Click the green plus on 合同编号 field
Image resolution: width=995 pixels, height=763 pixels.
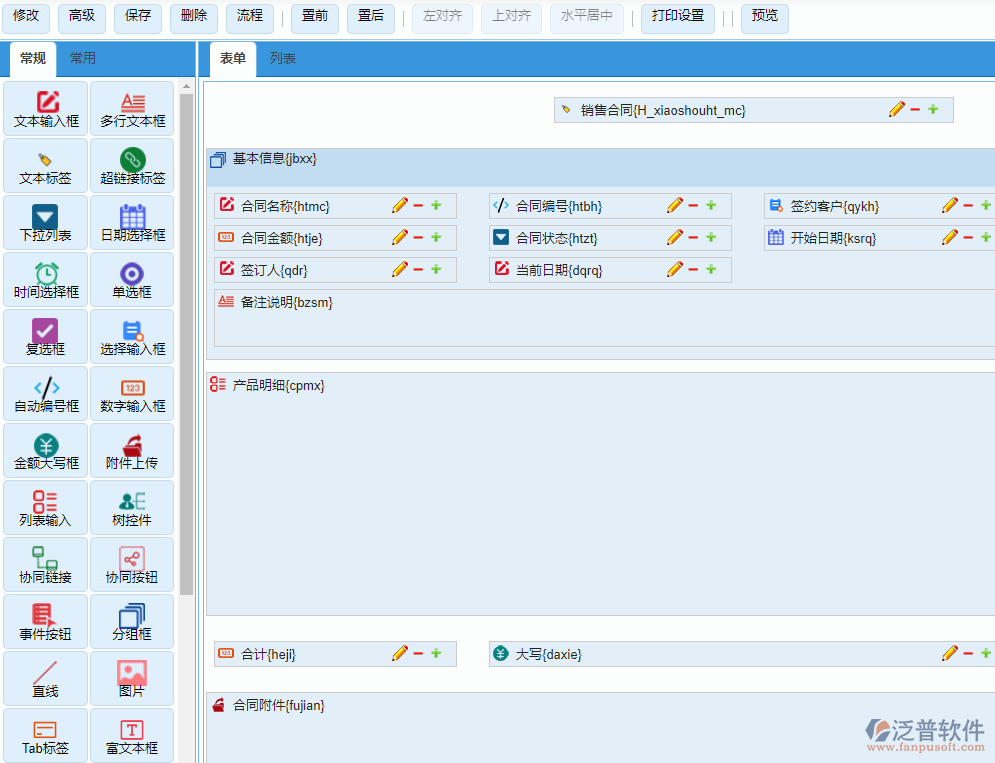point(711,206)
